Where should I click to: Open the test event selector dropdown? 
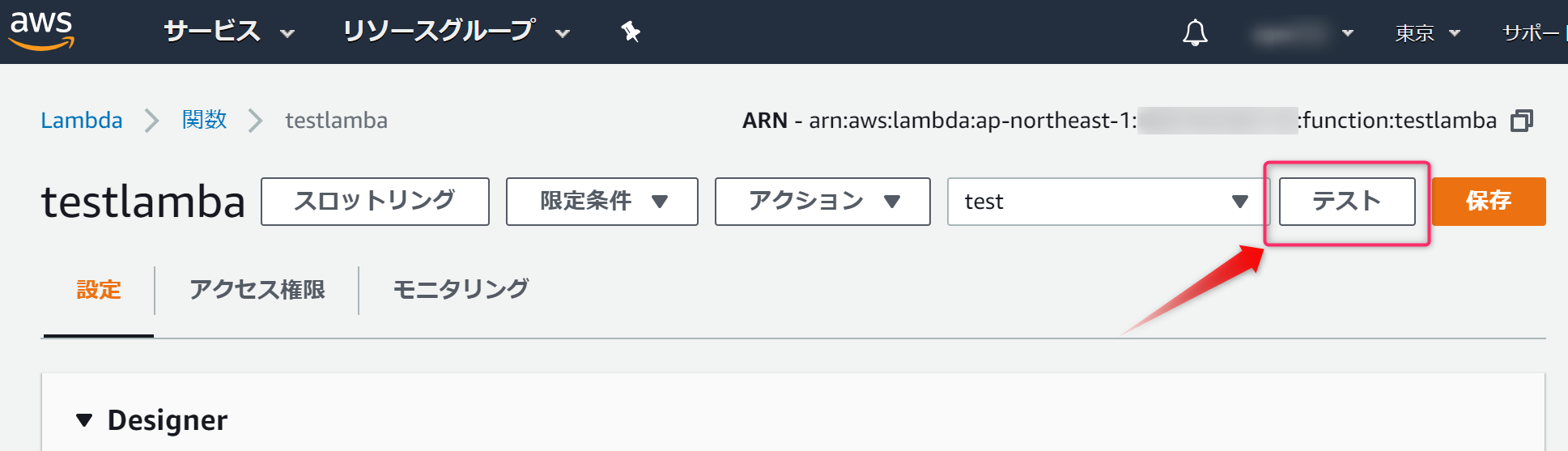[x=1107, y=202]
